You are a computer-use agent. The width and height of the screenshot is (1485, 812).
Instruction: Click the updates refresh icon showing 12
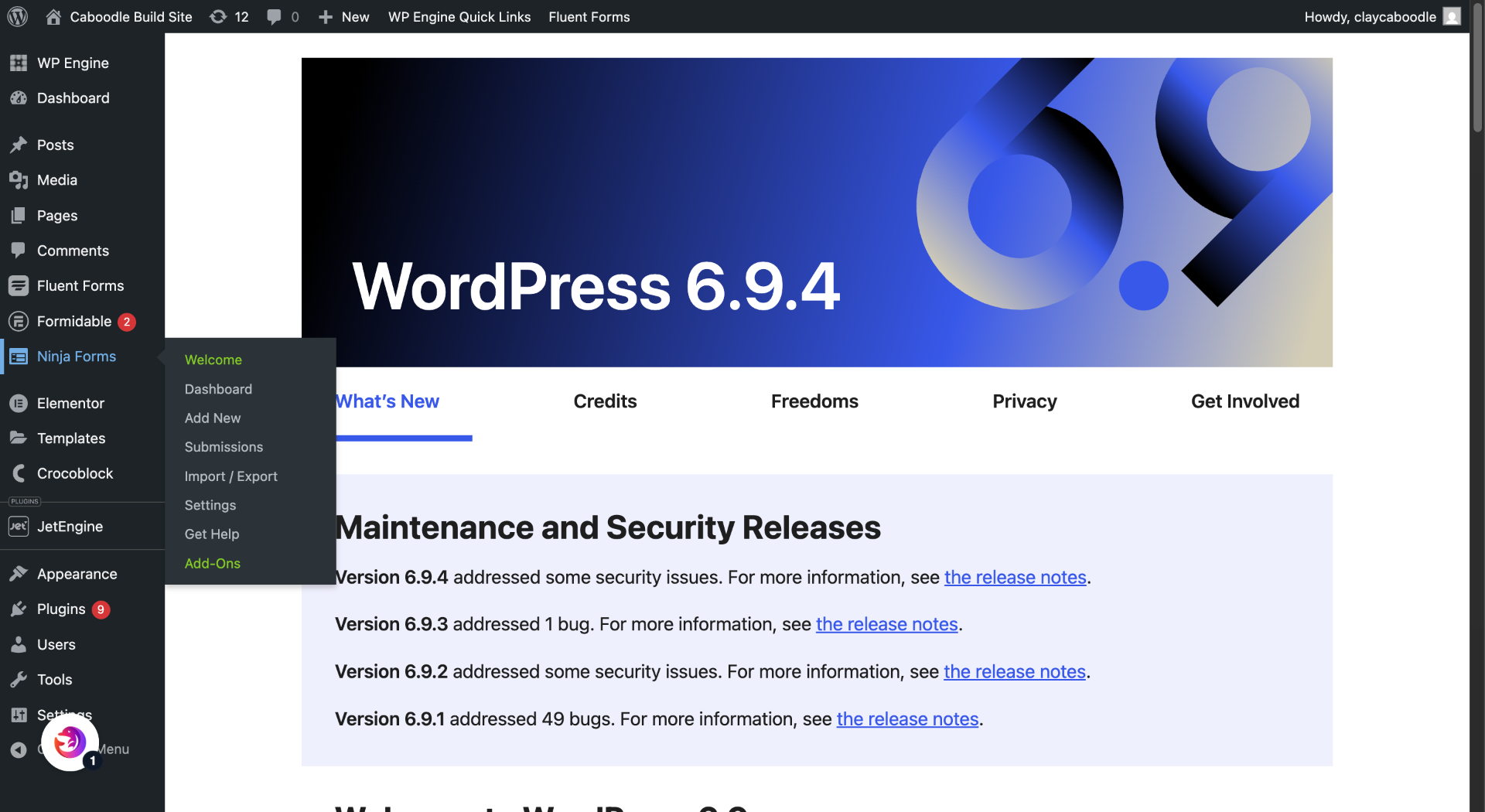point(218,16)
